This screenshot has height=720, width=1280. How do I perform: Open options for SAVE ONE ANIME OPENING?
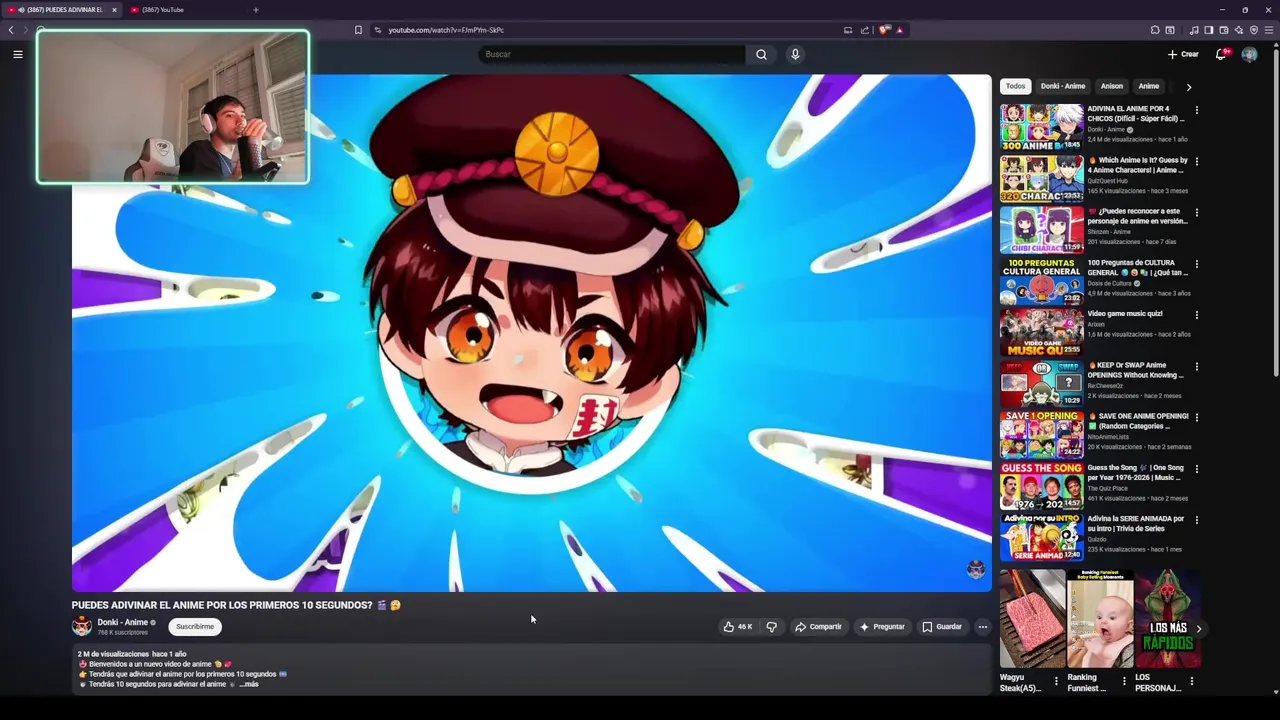pyautogui.click(x=1196, y=417)
